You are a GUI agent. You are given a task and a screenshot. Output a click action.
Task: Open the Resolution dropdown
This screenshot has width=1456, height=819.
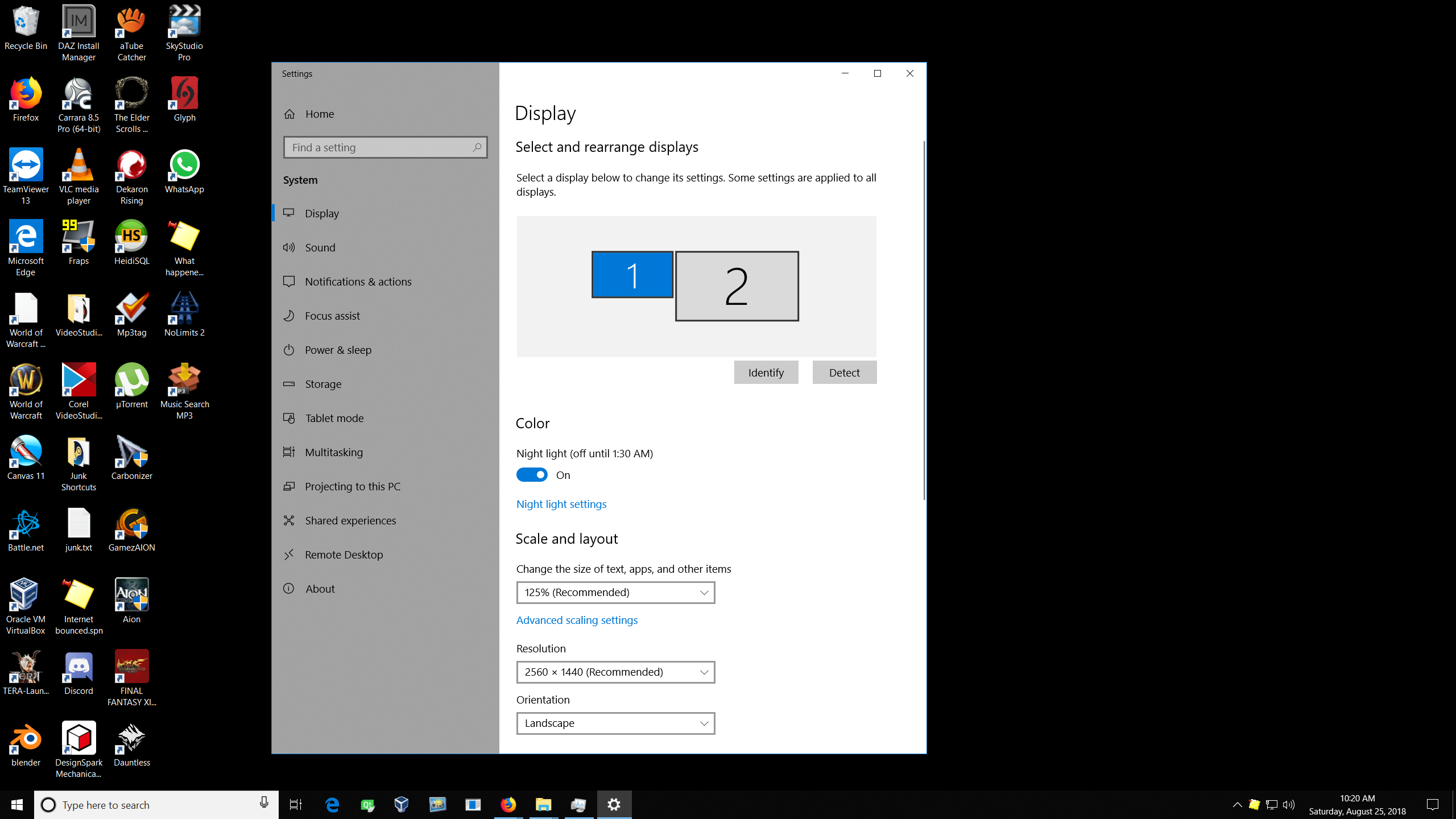pyautogui.click(x=615, y=672)
